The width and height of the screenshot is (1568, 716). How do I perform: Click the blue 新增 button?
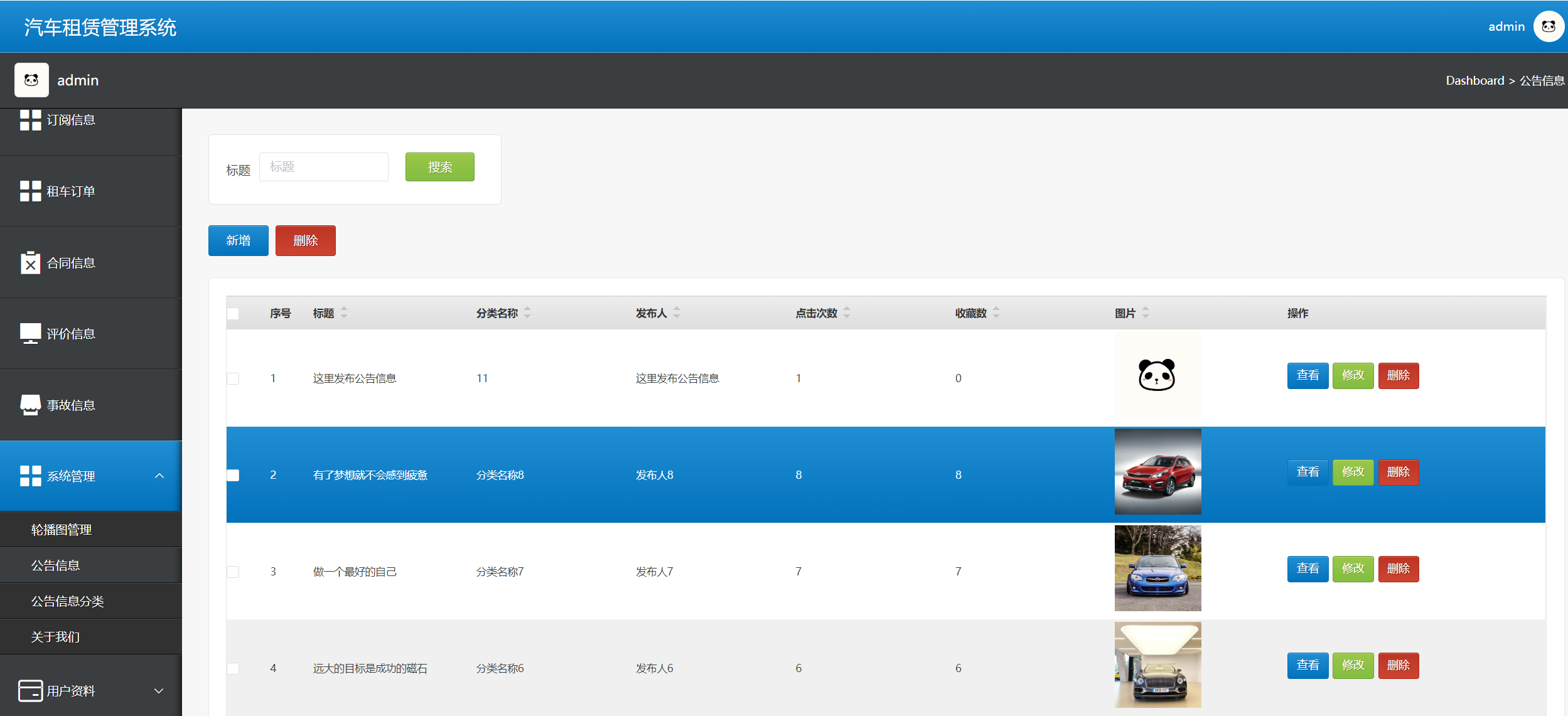[x=238, y=240]
